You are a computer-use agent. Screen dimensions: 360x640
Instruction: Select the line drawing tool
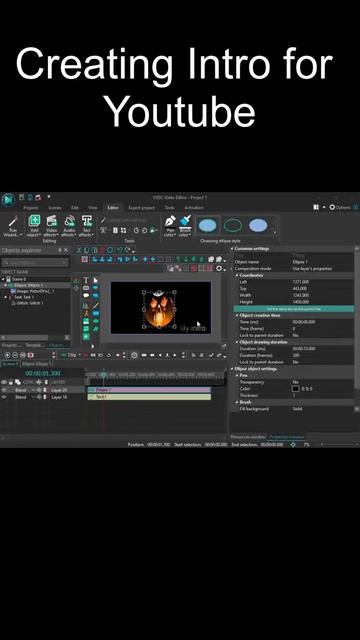96,305
